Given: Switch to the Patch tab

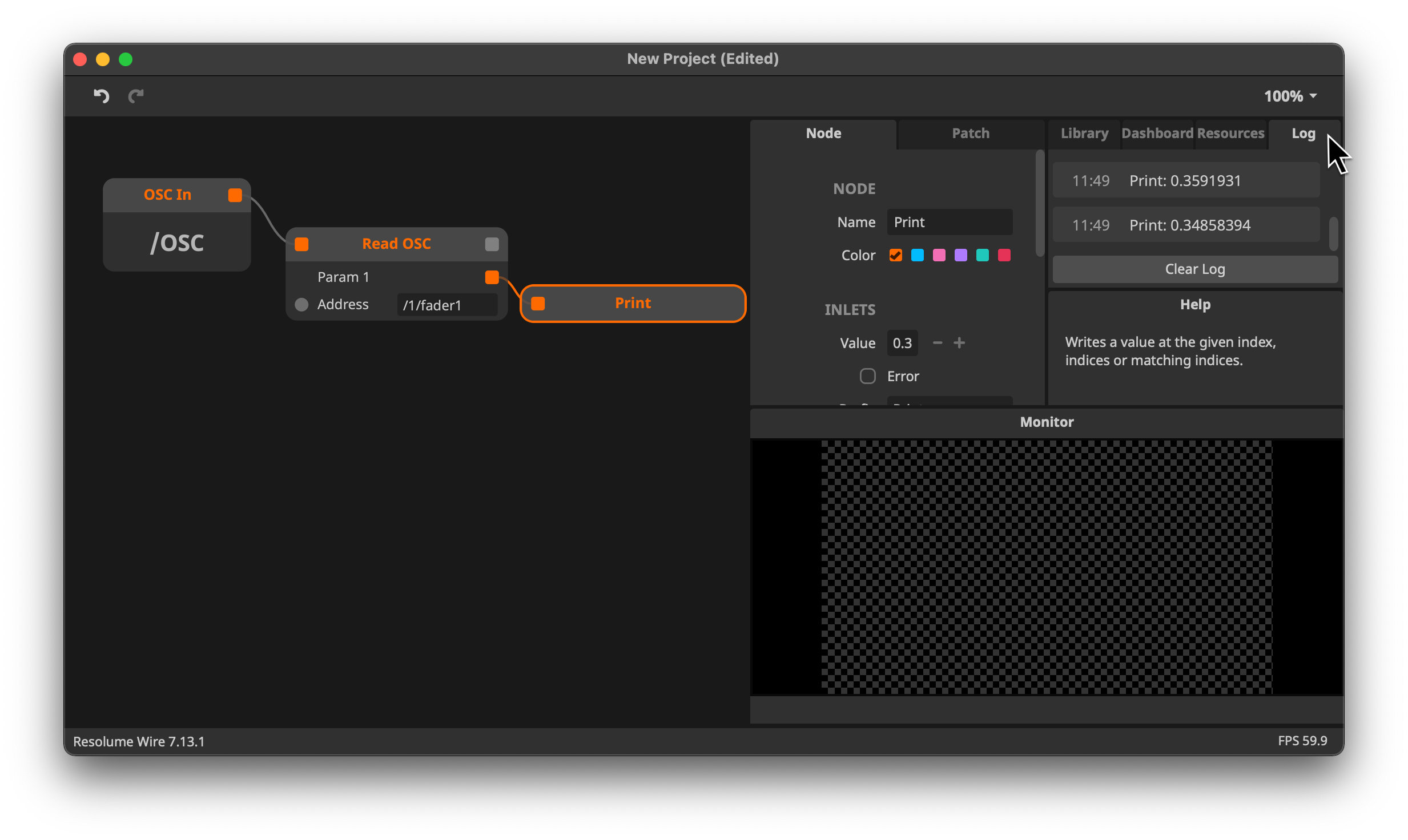Looking at the screenshot, I should [x=971, y=134].
